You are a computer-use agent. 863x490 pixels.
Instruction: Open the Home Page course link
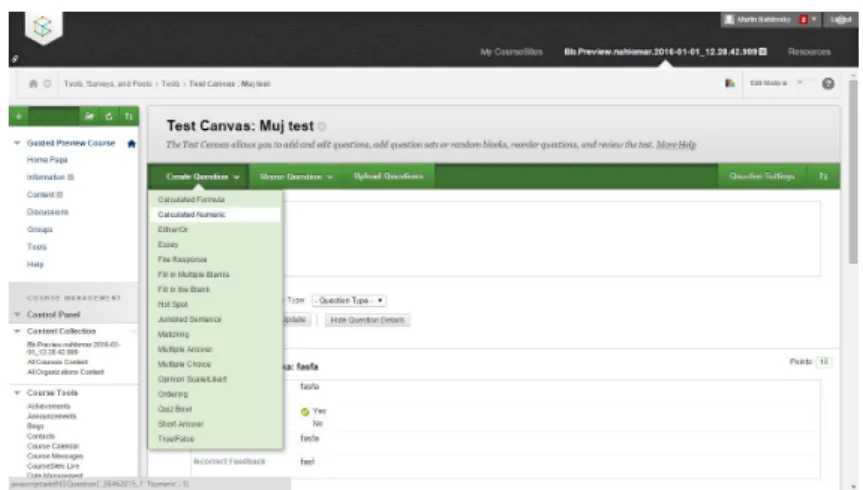pyautogui.click(x=47, y=160)
